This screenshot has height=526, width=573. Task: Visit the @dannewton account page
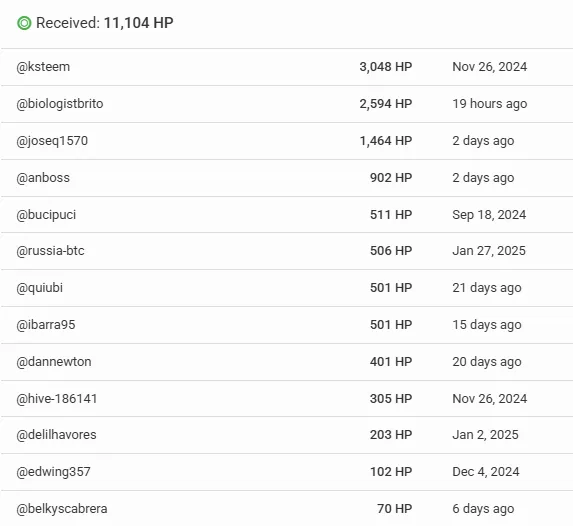click(54, 362)
